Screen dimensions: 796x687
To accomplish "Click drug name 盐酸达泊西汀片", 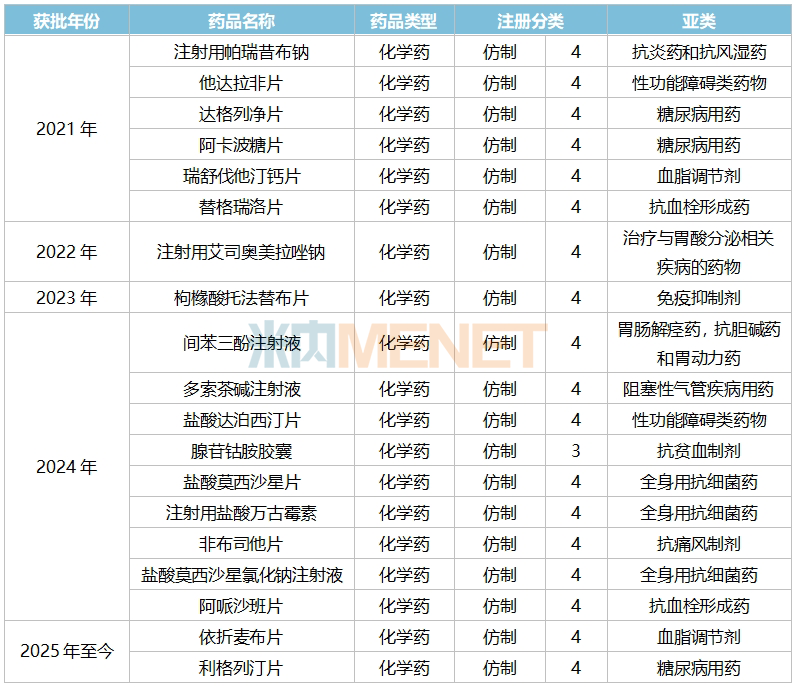I will pyautogui.click(x=242, y=420).
